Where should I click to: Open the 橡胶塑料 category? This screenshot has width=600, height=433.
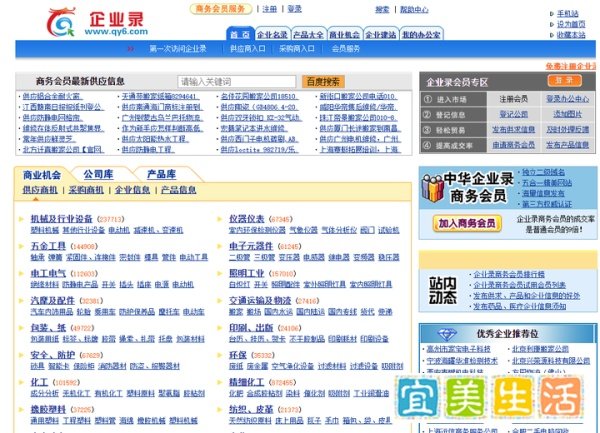(x=48, y=409)
